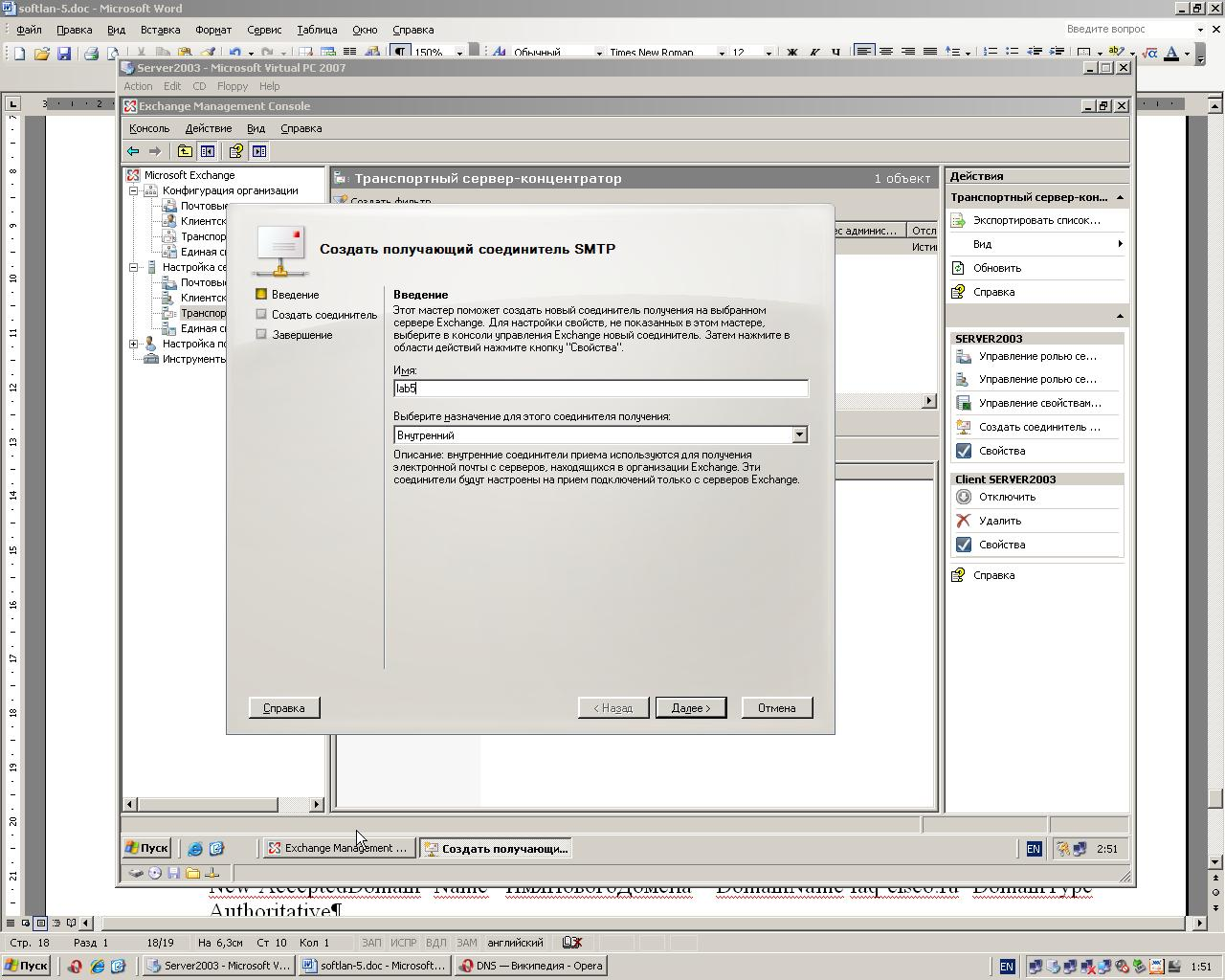1225x980 pixels.
Task: Click the Отмена wizard button
Action: tap(777, 708)
